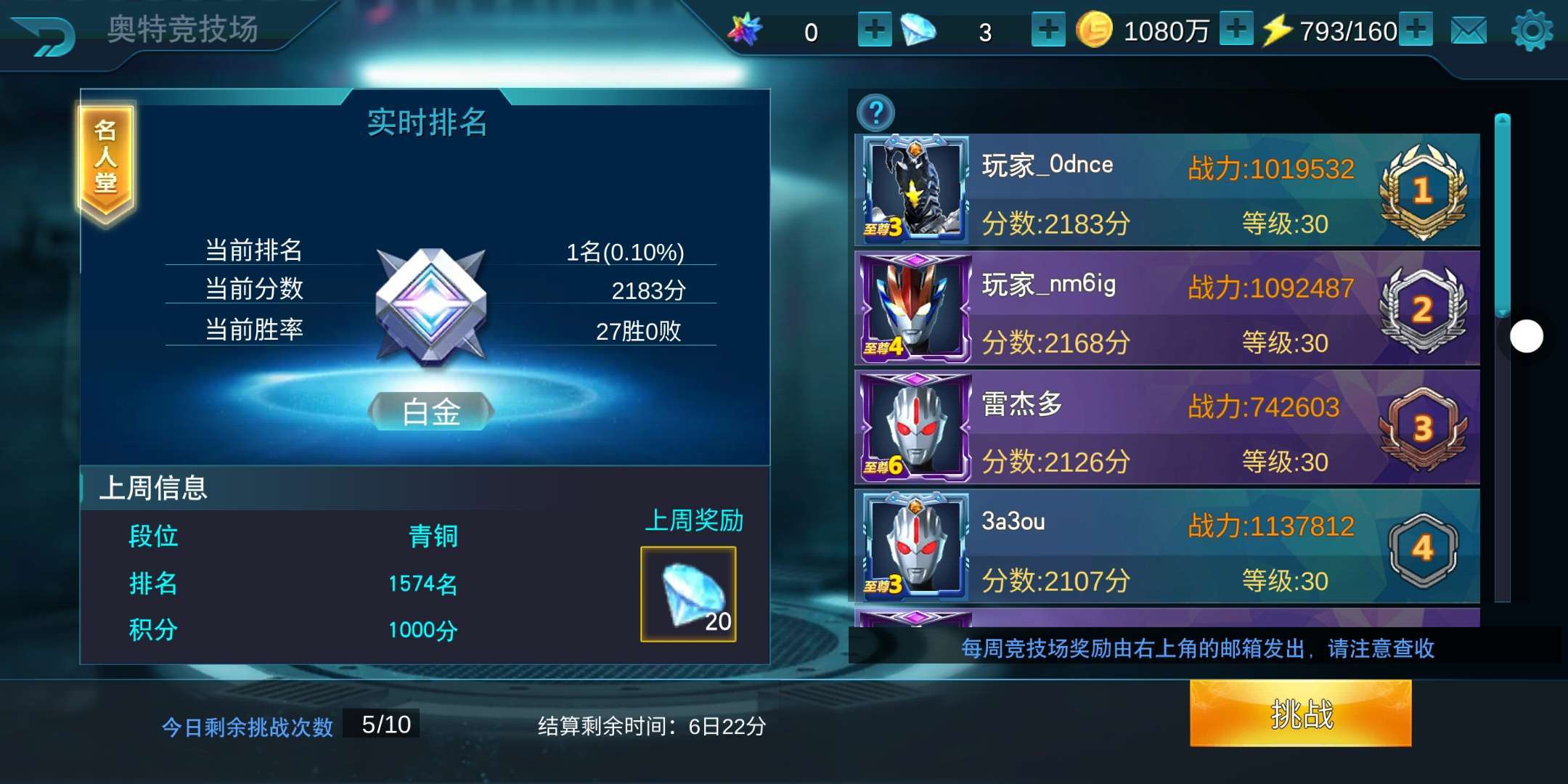Select player 玩家_nm6ig ranked second

click(x=1167, y=309)
